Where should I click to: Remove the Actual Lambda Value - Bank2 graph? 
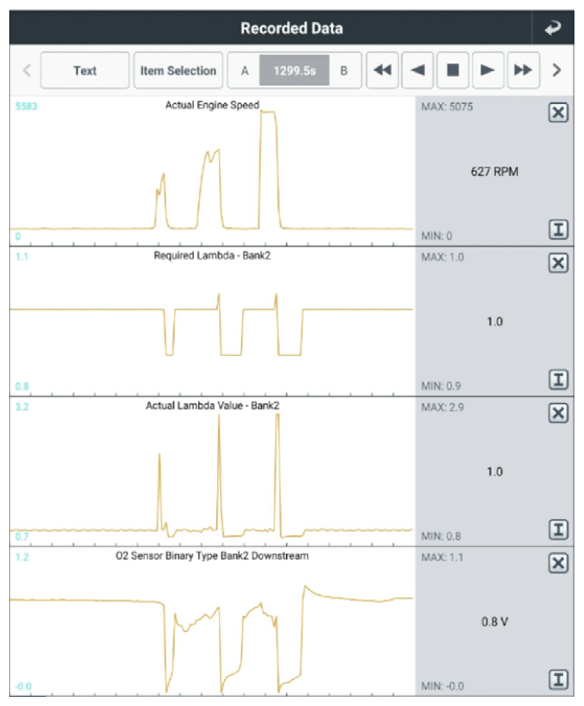click(558, 413)
